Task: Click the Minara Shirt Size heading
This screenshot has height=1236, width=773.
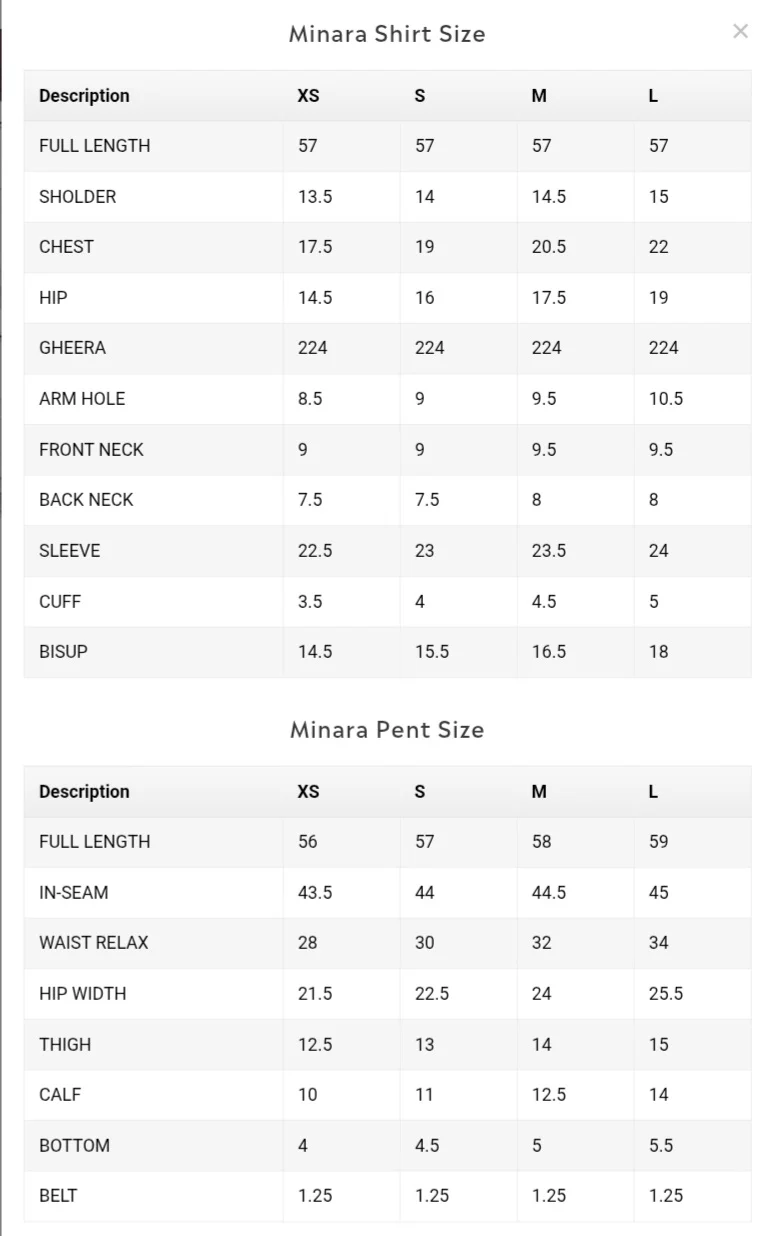Action: (x=387, y=34)
